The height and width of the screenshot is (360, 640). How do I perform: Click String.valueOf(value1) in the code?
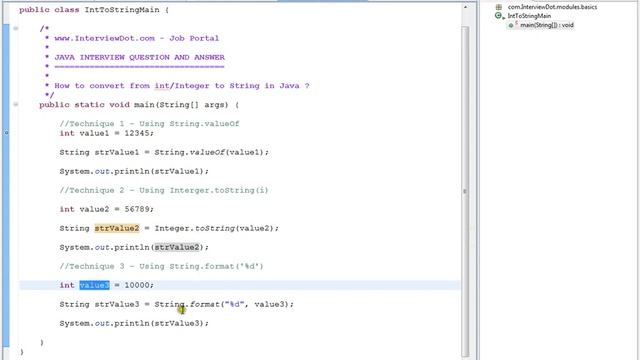pyautogui.click(x=210, y=152)
